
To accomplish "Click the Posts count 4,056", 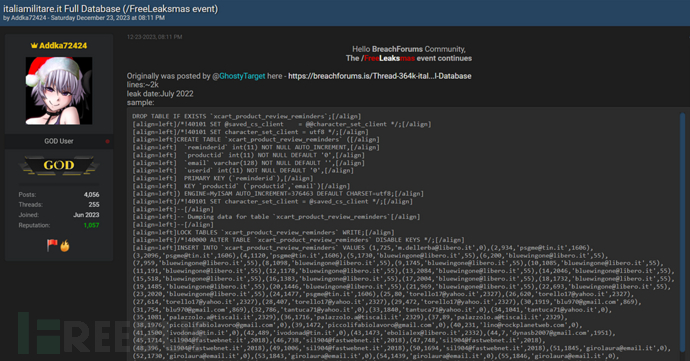I will [x=92, y=195].
